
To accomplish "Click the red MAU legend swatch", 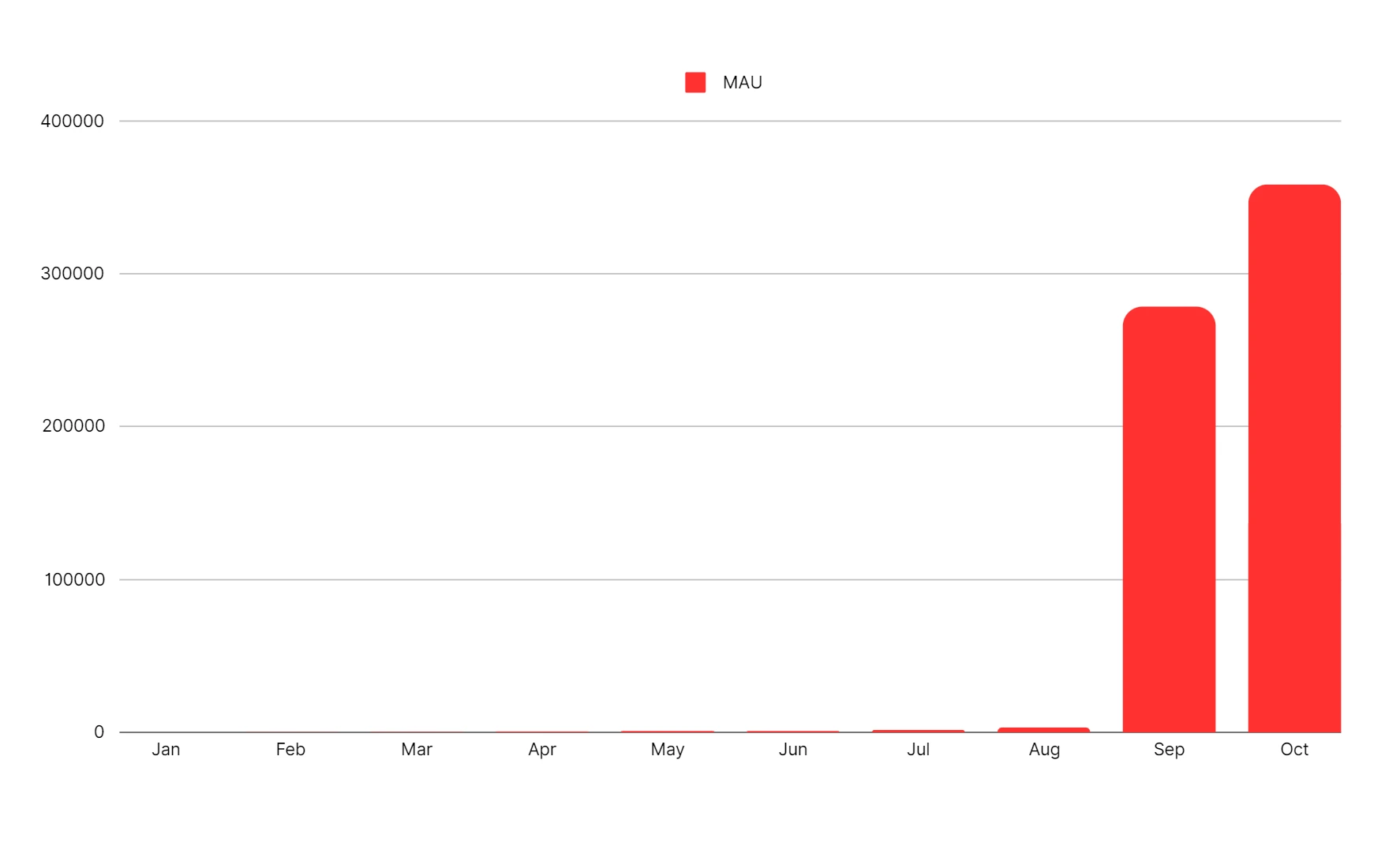I will [x=695, y=82].
